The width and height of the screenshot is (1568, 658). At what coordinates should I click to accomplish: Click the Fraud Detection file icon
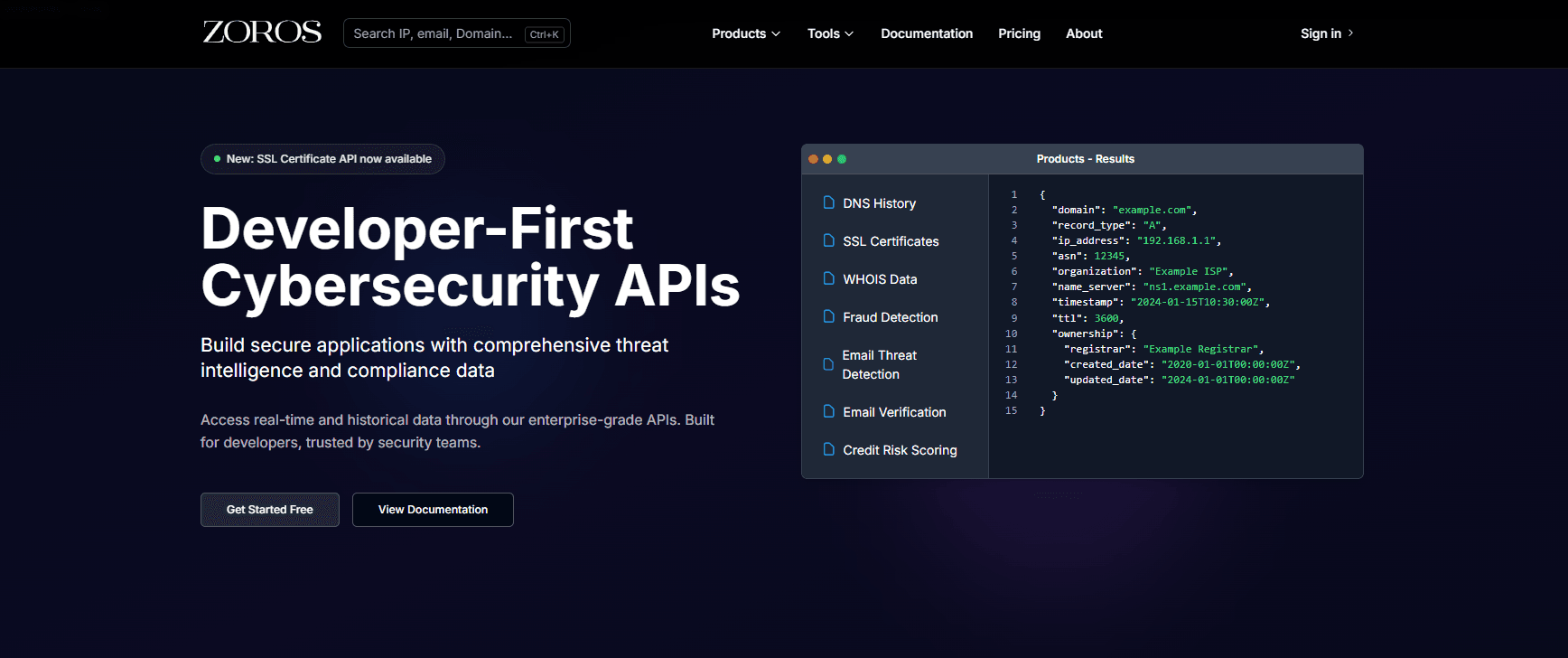(x=828, y=316)
